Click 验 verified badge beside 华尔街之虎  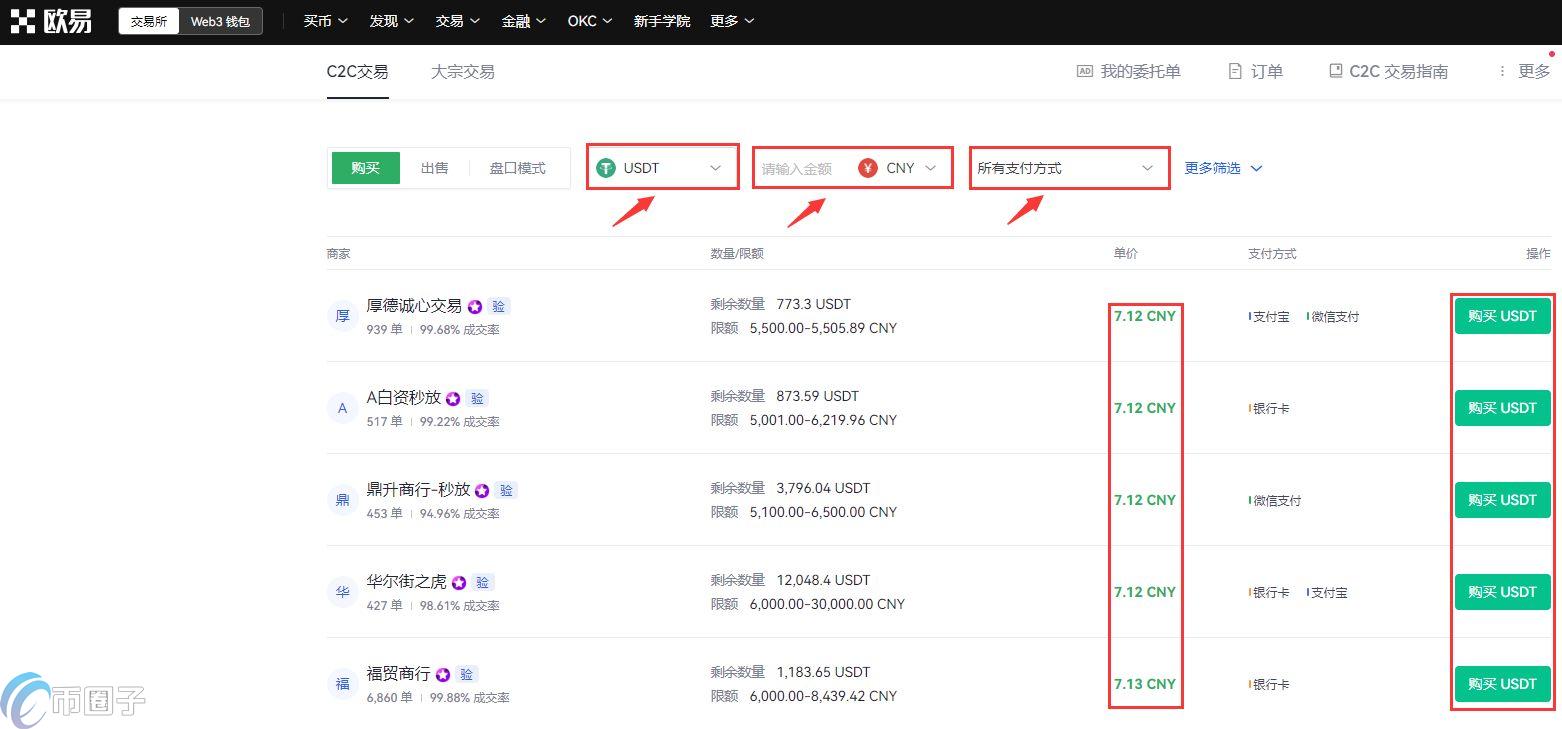coord(483,582)
